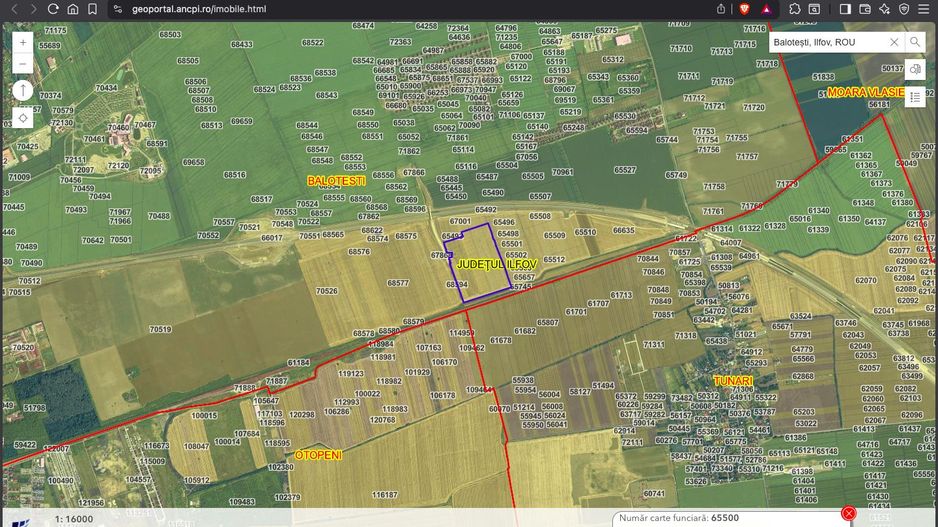This screenshot has width=938, height=527.
Task: Select parcel number 51838
Action: point(823,77)
